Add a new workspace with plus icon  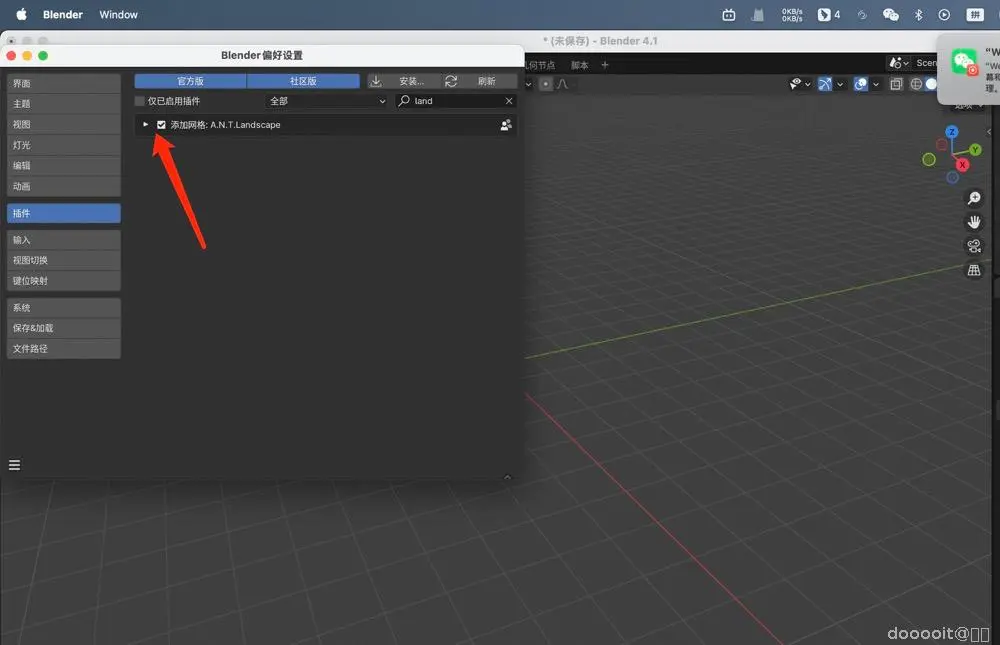(605, 64)
